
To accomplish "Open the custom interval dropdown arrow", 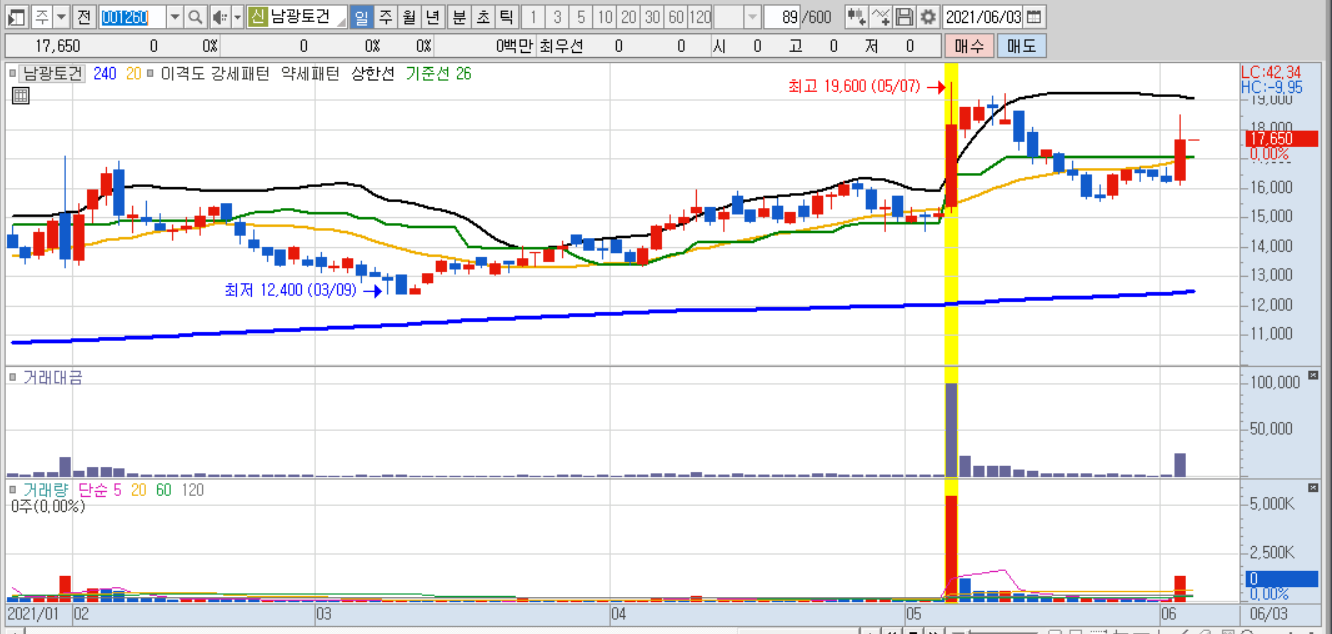I will 752,17.
